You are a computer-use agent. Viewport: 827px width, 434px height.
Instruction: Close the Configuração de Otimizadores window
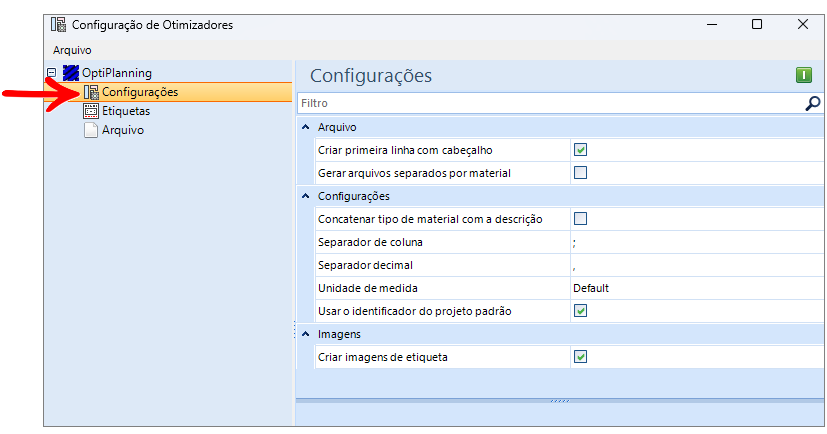[803, 25]
